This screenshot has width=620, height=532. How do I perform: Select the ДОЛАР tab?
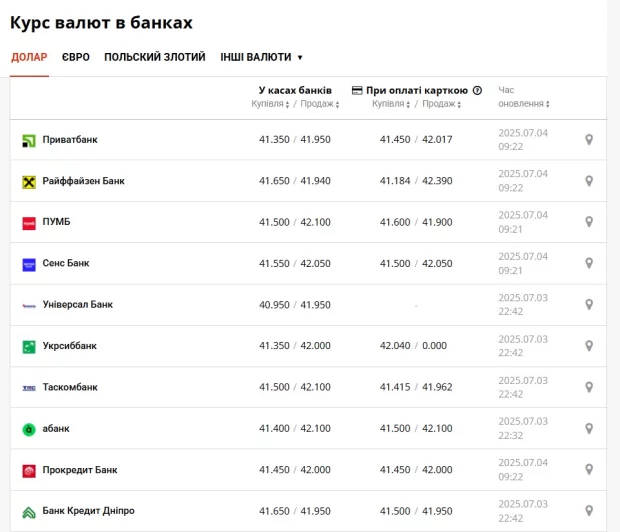point(29,57)
